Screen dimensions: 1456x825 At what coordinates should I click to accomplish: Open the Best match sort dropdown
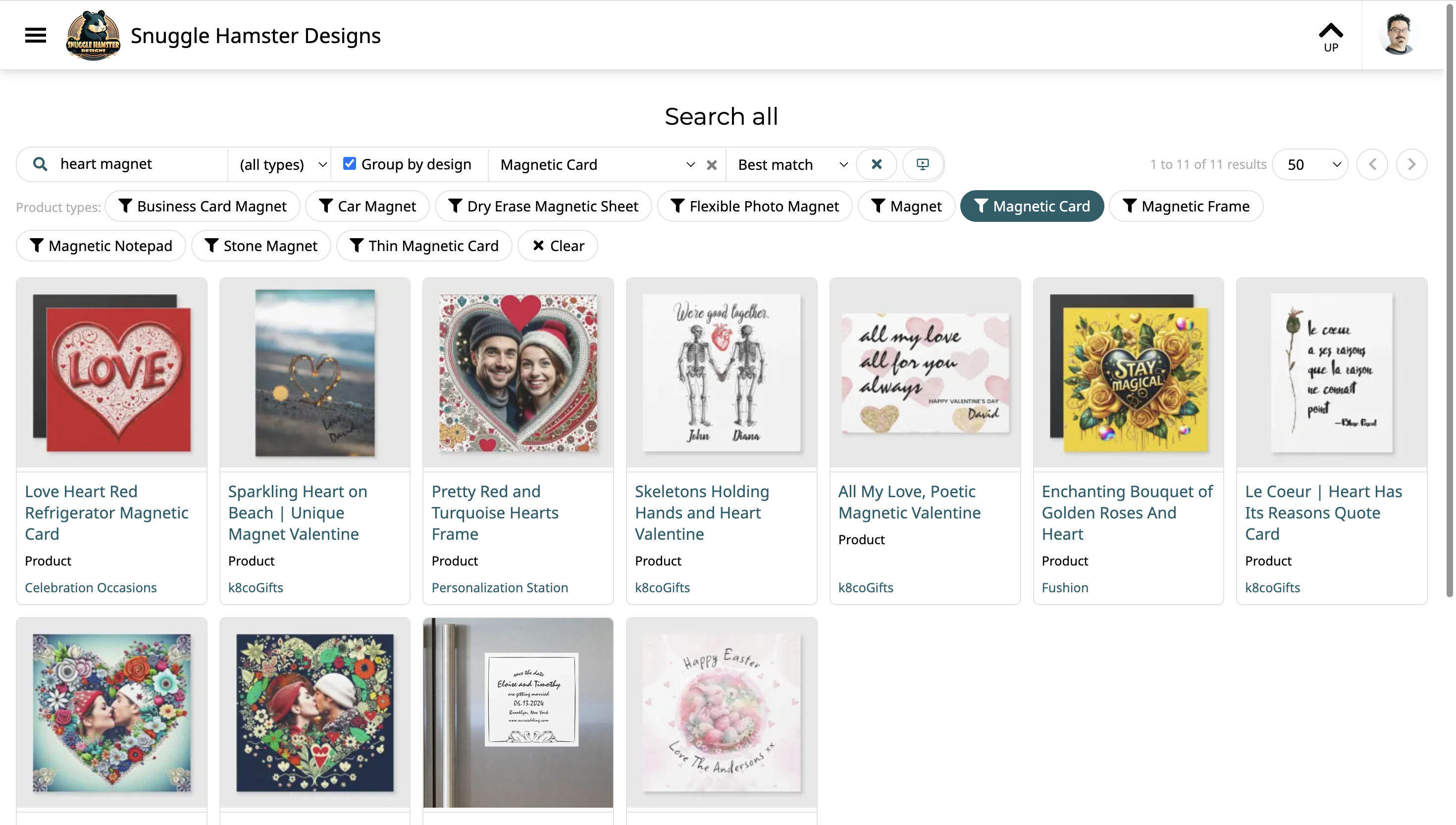792,165
